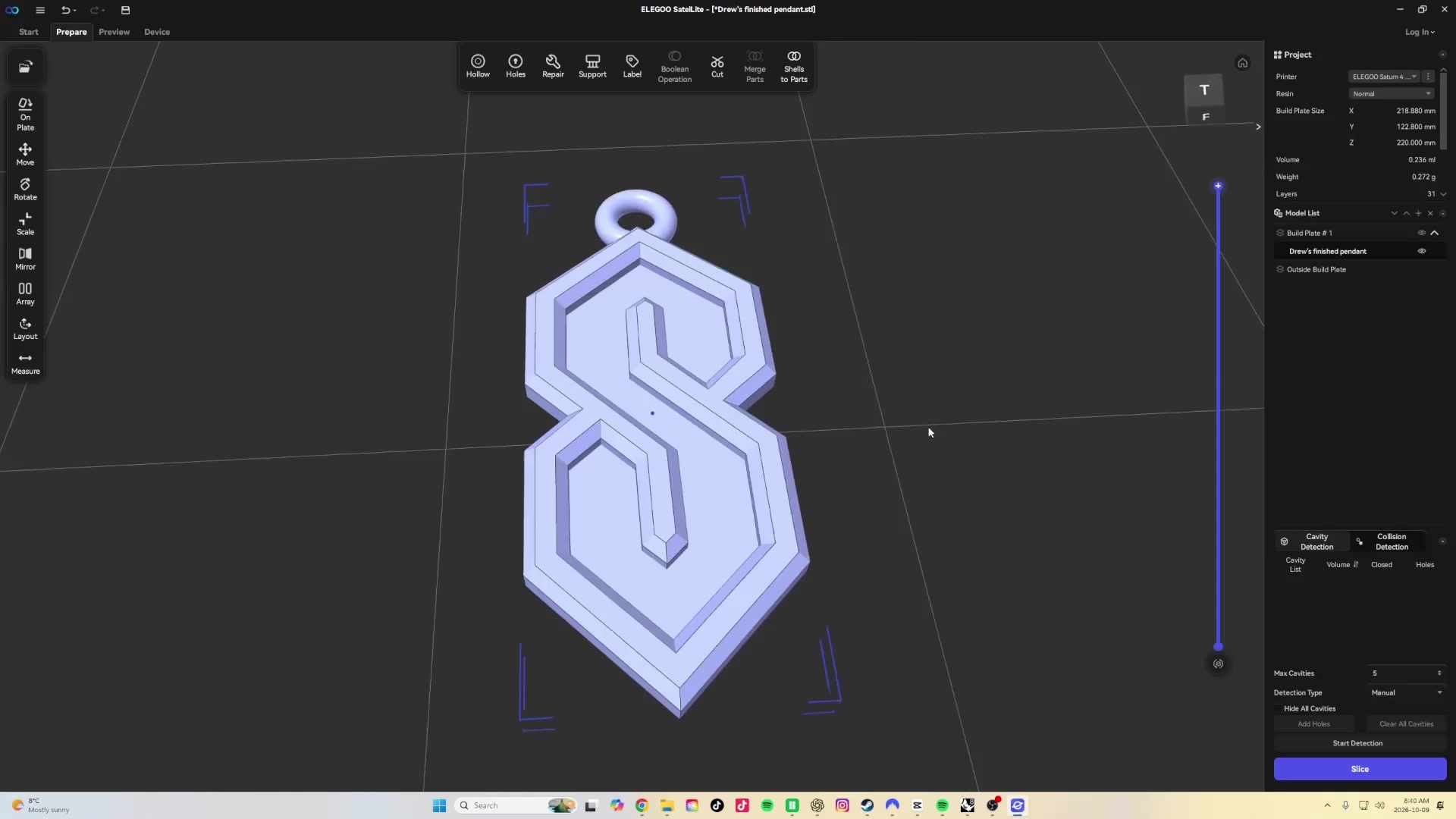Click the Max Cavities stepper field
This screenshot has width=1456, height=819.
pos(1407,673)
